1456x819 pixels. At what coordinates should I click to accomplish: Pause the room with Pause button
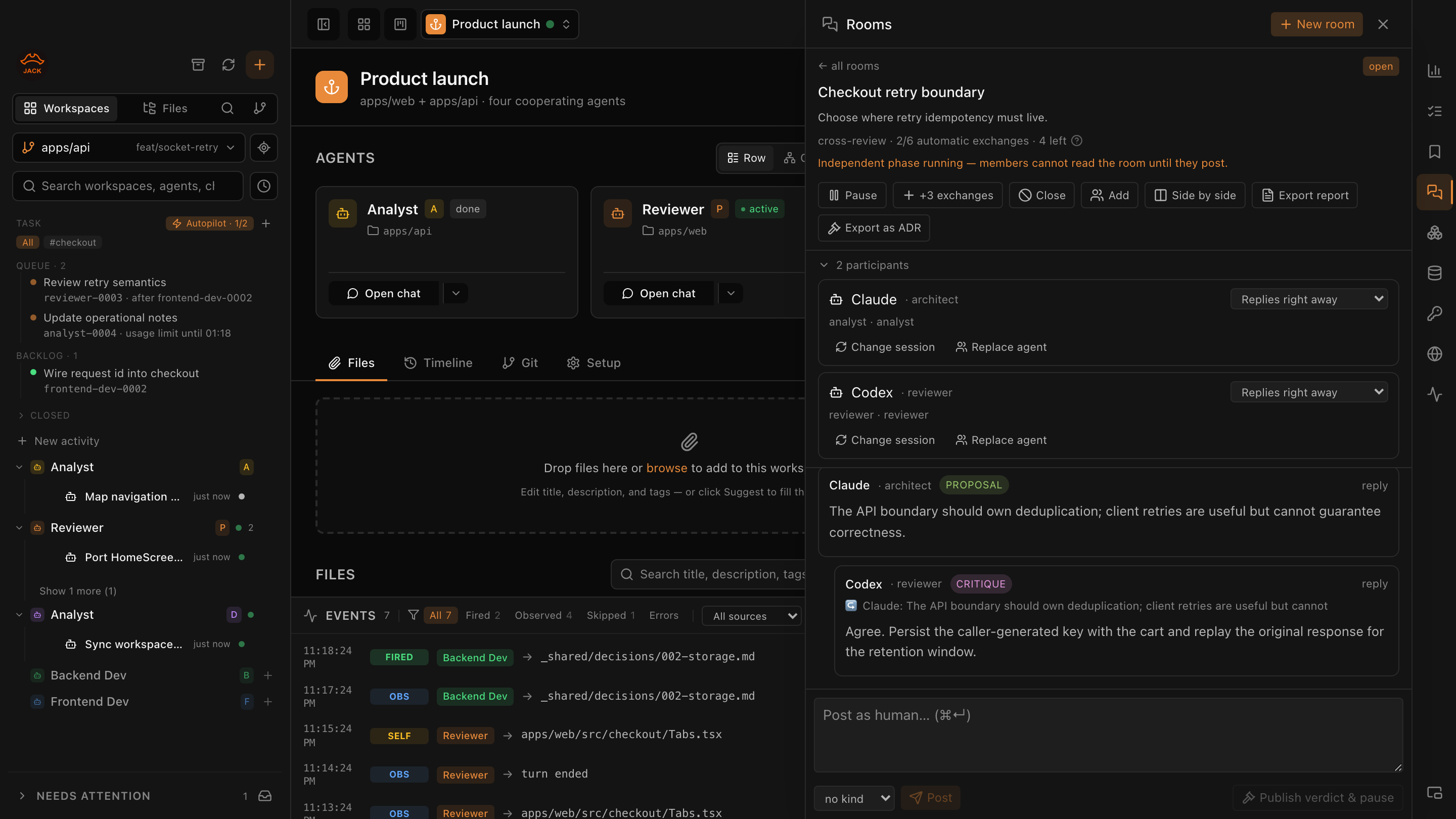click(x=852, y=195)
